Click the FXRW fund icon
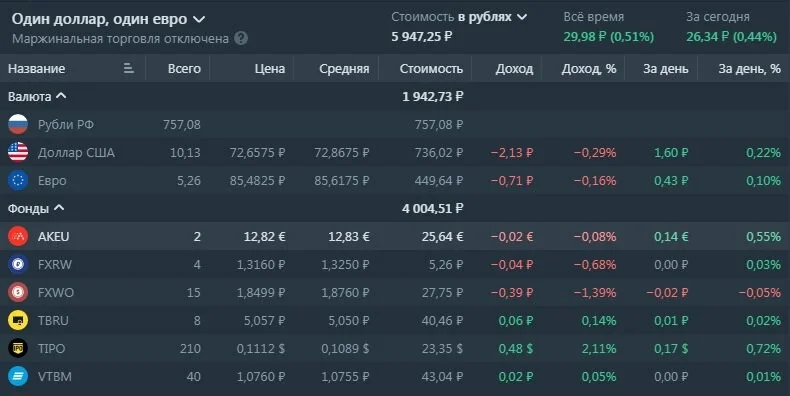 click(x=18, y=264)
